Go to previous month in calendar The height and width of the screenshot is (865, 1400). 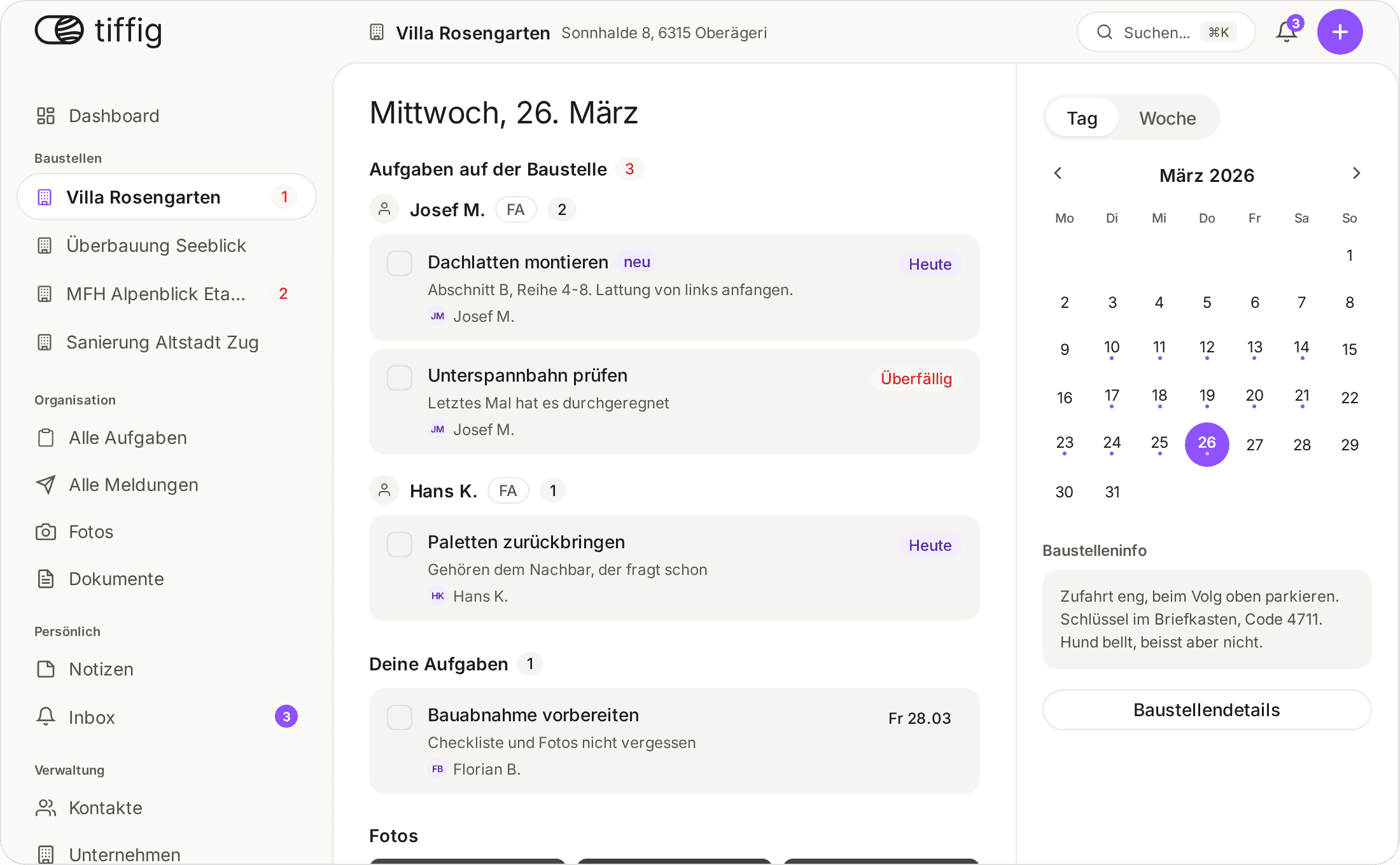(x=1058, y=174)
